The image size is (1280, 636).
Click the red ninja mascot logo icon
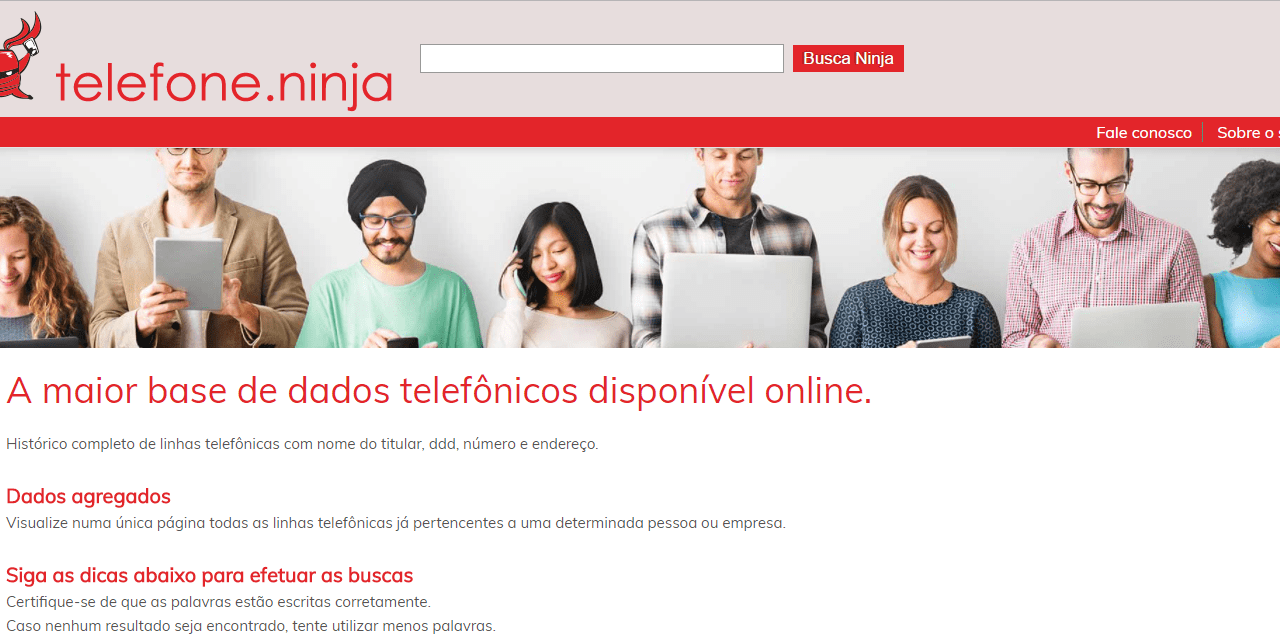click(x=20, y=56)
